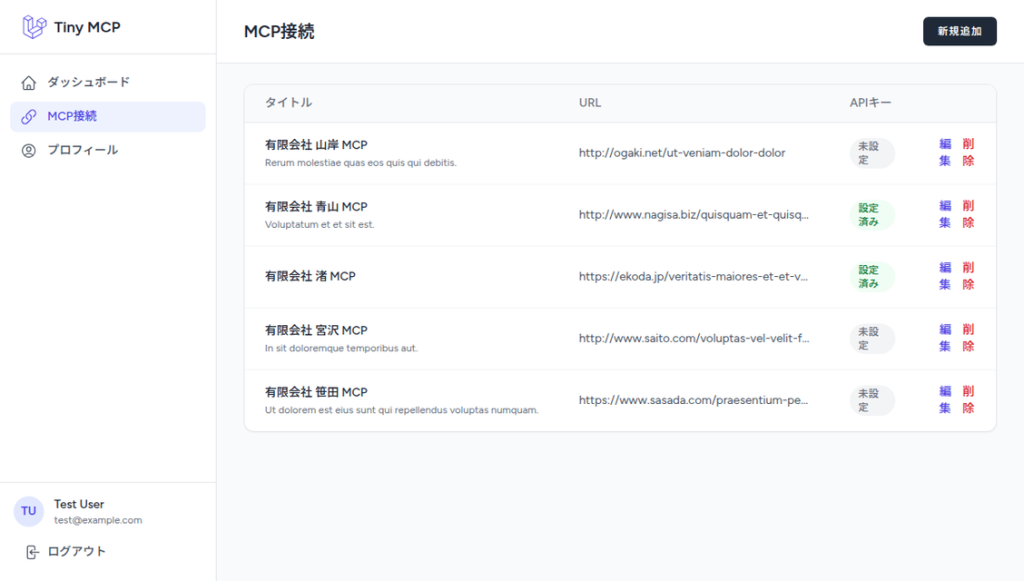Click the title 有限会社 山岸 MCP

click(x=316, y=145)
